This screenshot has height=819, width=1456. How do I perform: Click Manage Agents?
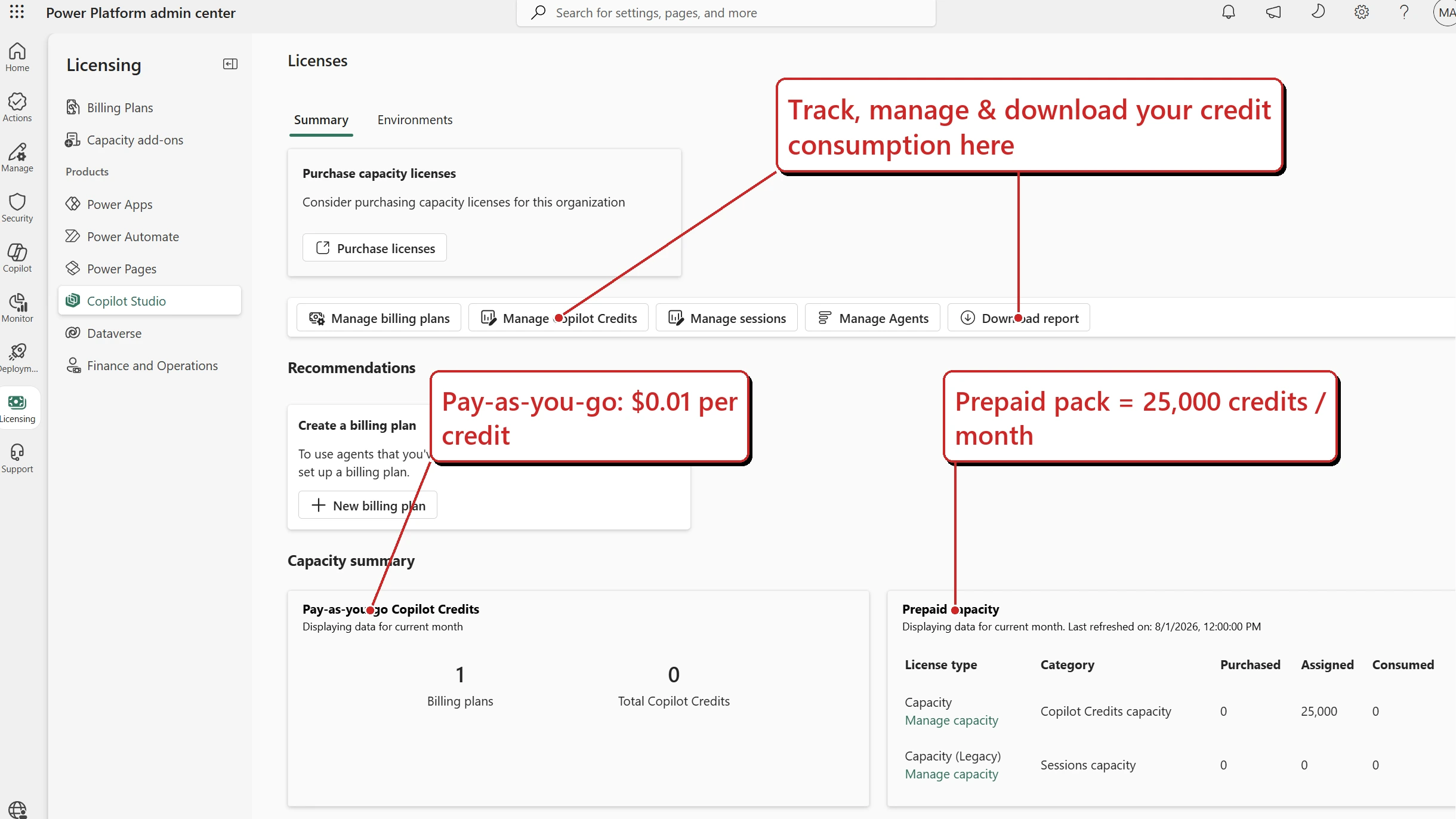coord(872,318)
